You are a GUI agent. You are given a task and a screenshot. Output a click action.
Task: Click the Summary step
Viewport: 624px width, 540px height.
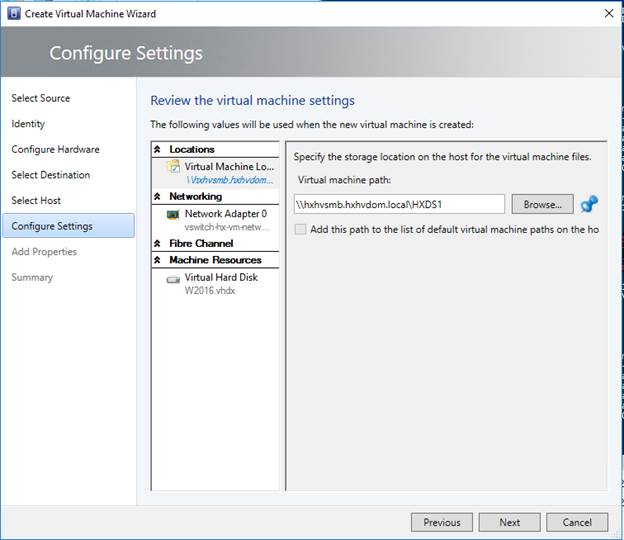32,277
